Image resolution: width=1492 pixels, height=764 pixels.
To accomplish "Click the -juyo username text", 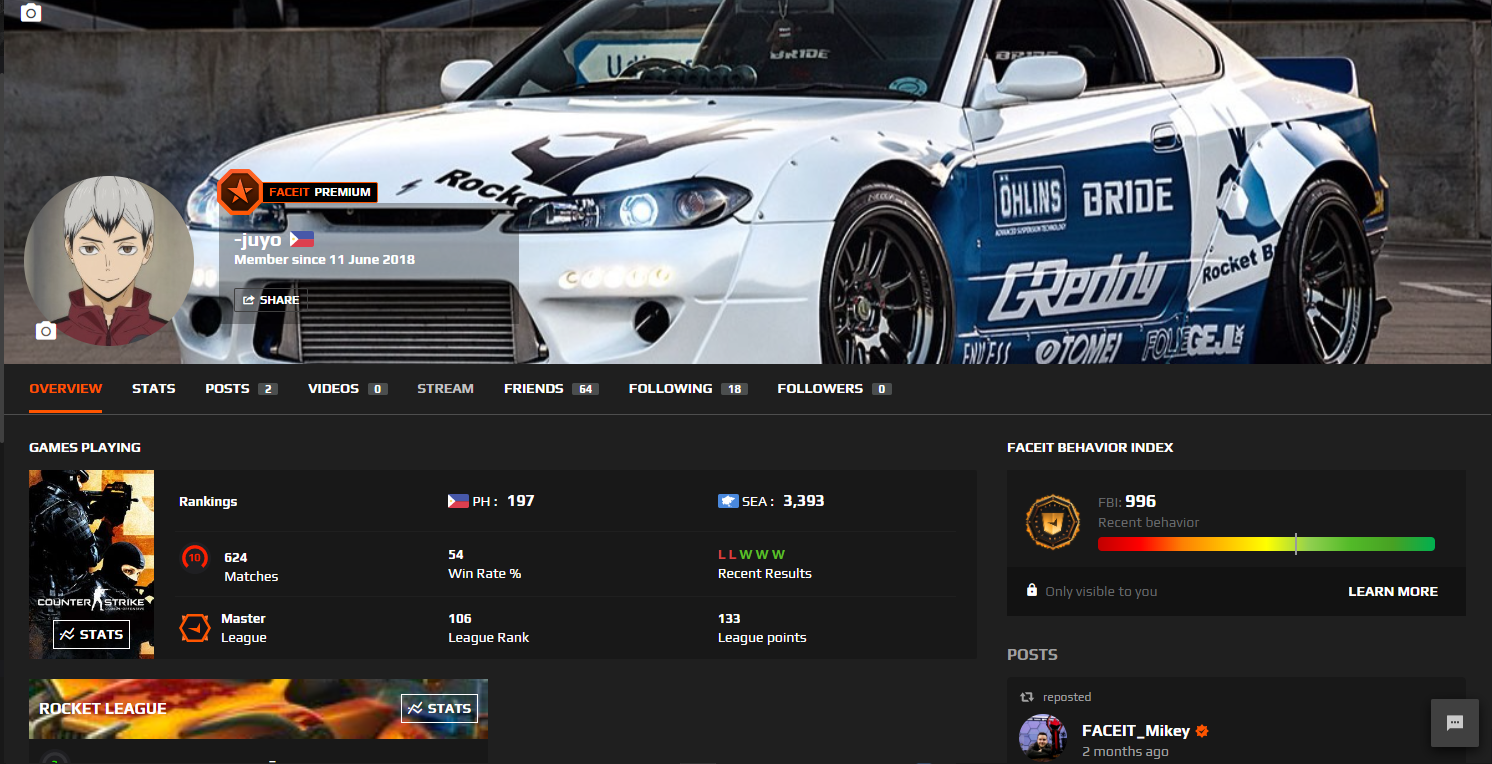I will pos(258,240).
